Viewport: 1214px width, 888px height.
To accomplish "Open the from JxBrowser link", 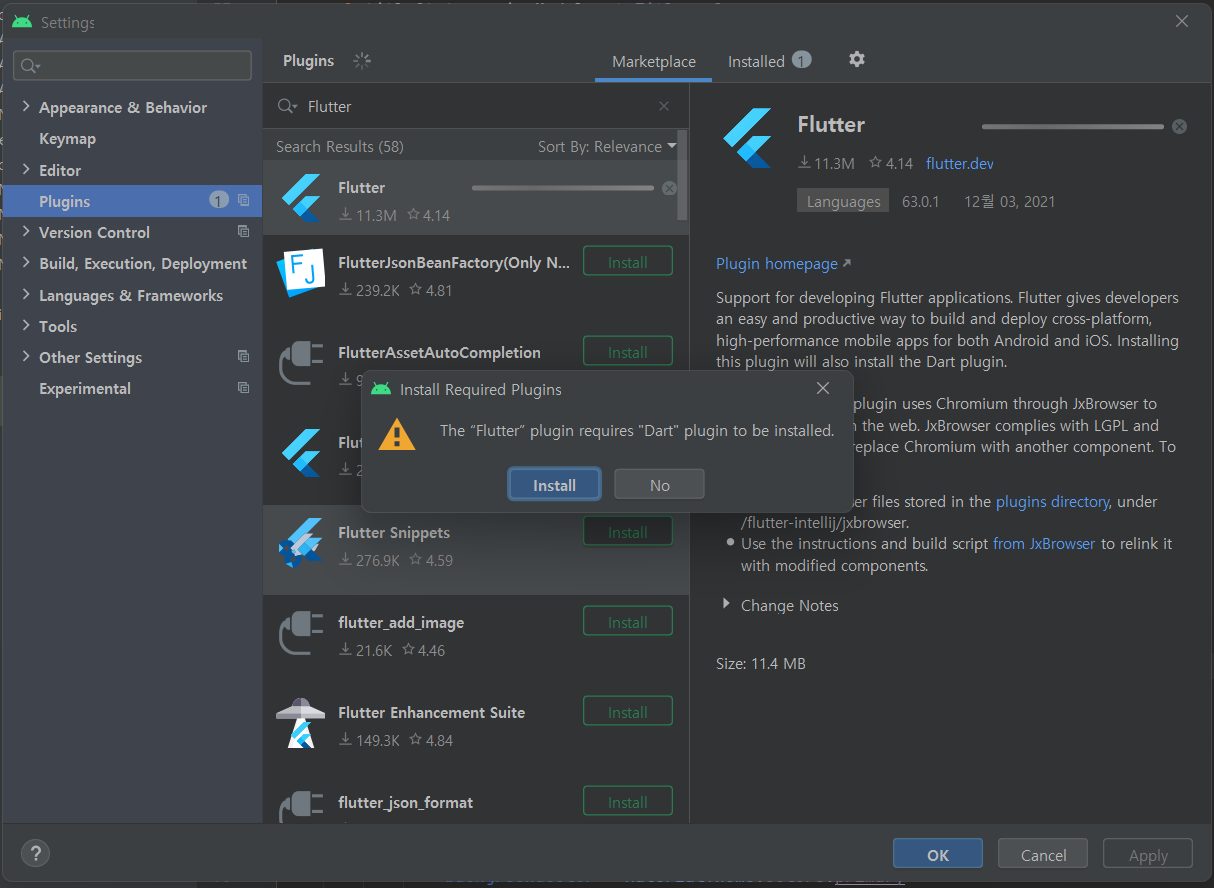I will 1044,544.
